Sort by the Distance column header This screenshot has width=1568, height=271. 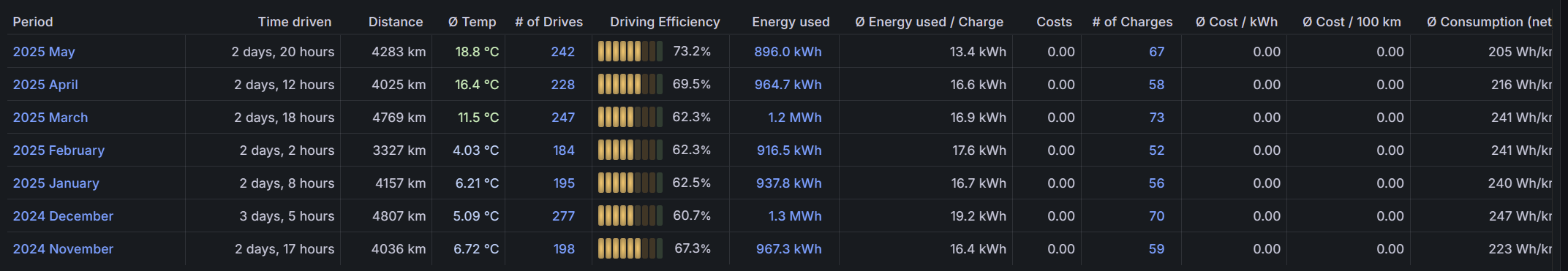396,22
